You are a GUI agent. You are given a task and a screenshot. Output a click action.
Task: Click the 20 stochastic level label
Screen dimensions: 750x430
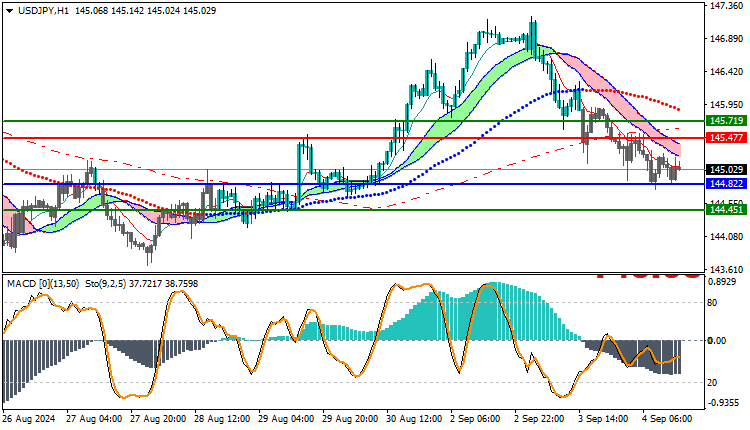(712, 383)
